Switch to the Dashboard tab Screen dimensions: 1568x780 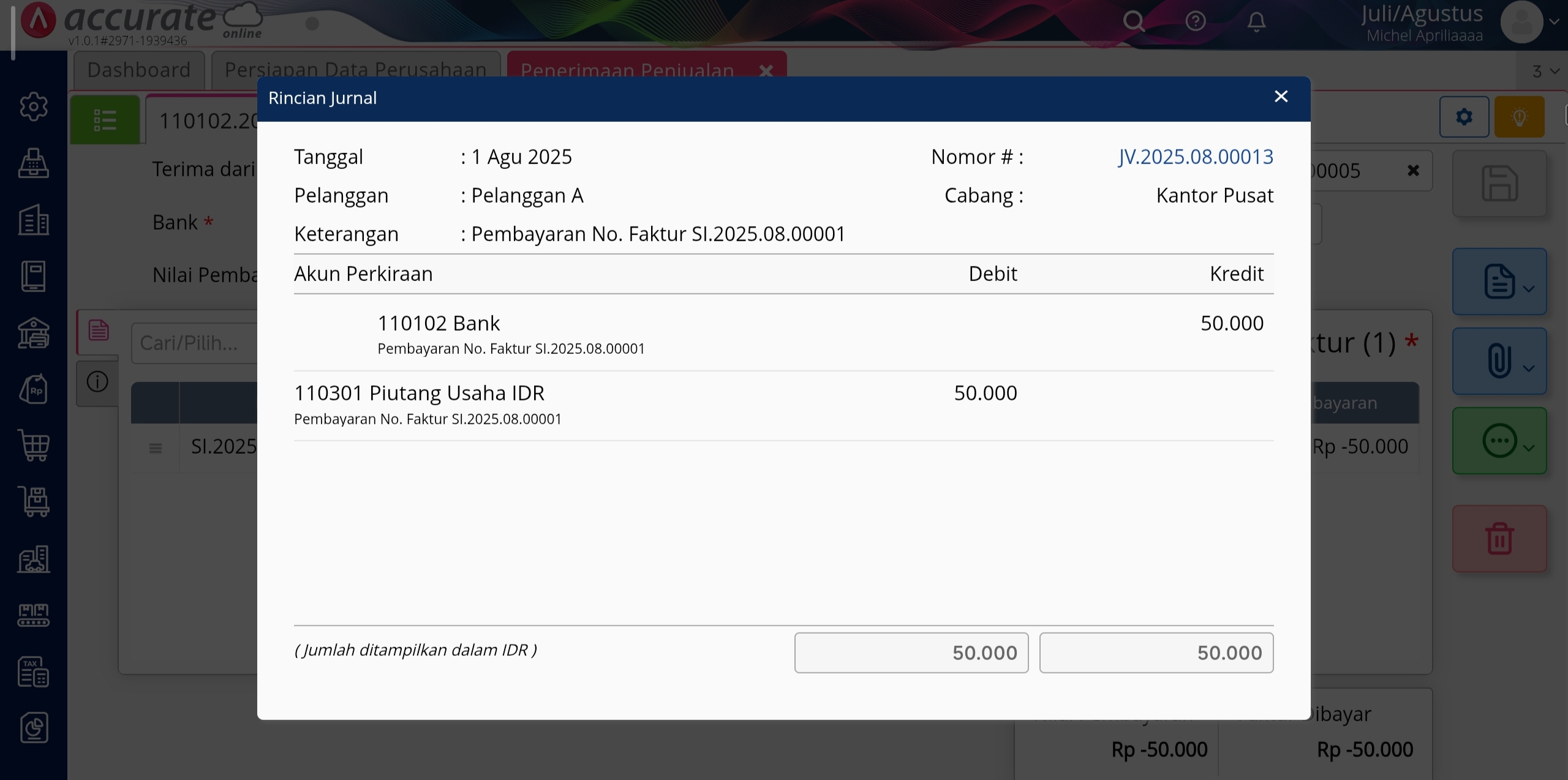coord(139,70)
